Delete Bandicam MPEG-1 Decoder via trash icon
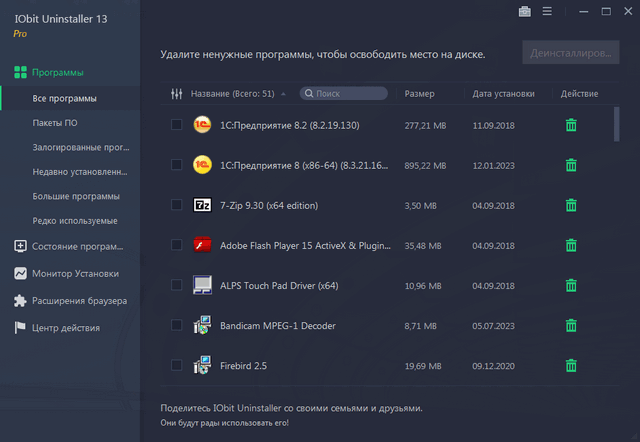This screenshot has width=640, height=442. (571, 326)
